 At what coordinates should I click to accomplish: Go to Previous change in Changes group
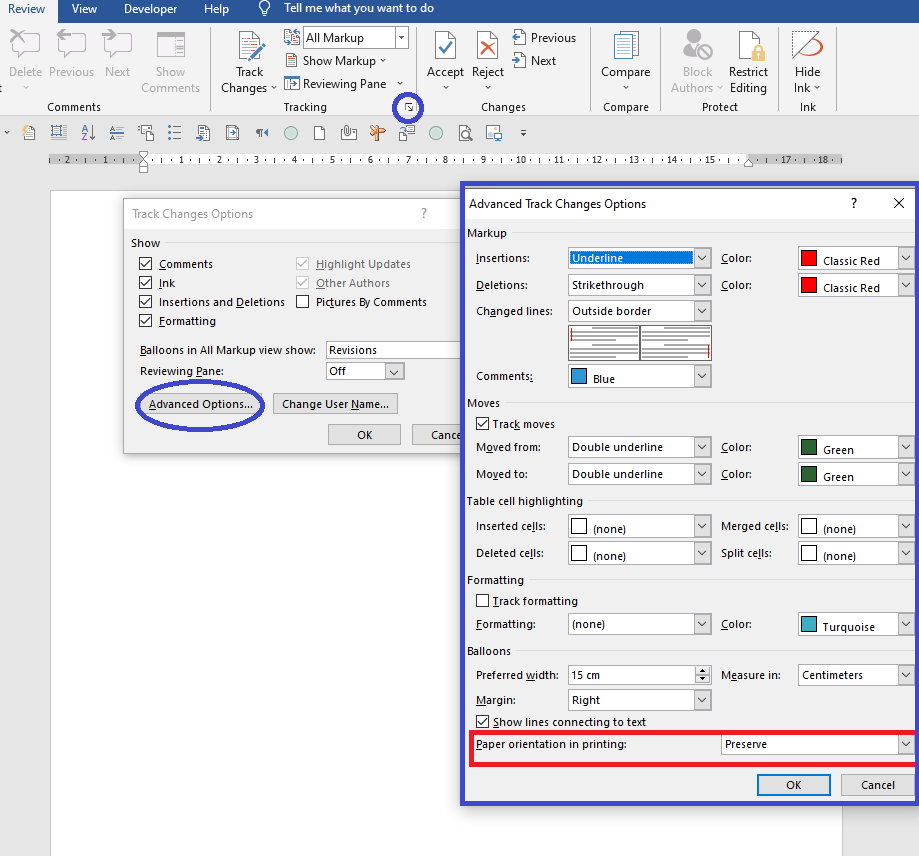point(544,37)
